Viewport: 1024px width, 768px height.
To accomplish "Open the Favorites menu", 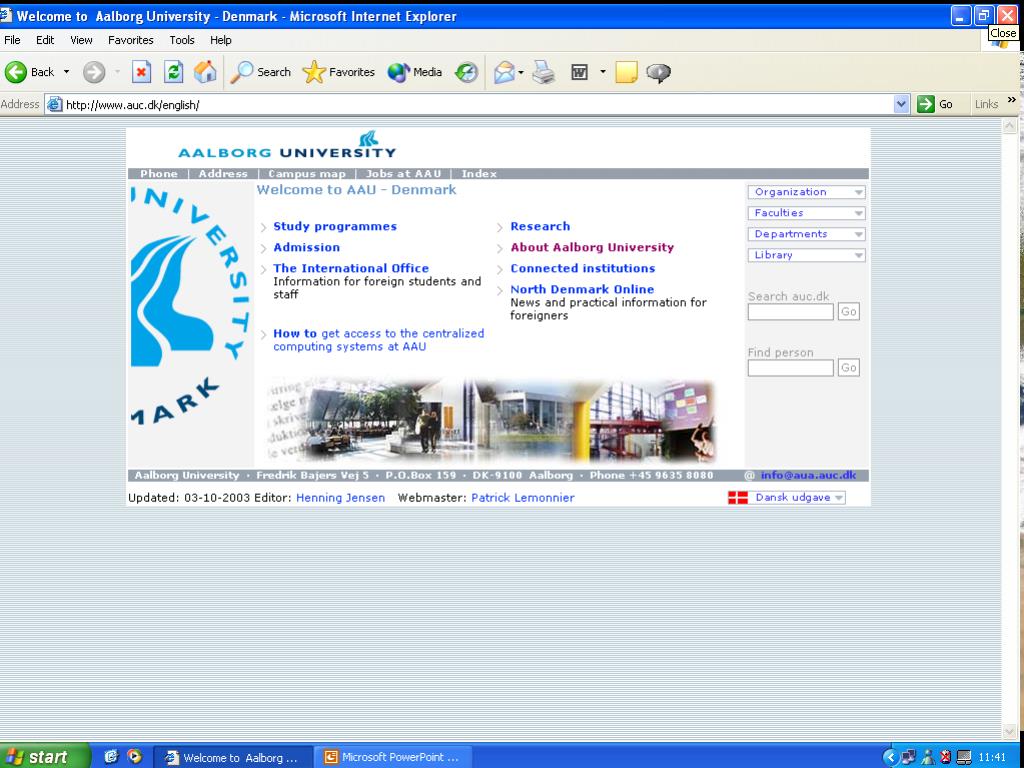I will coord(131,40).
